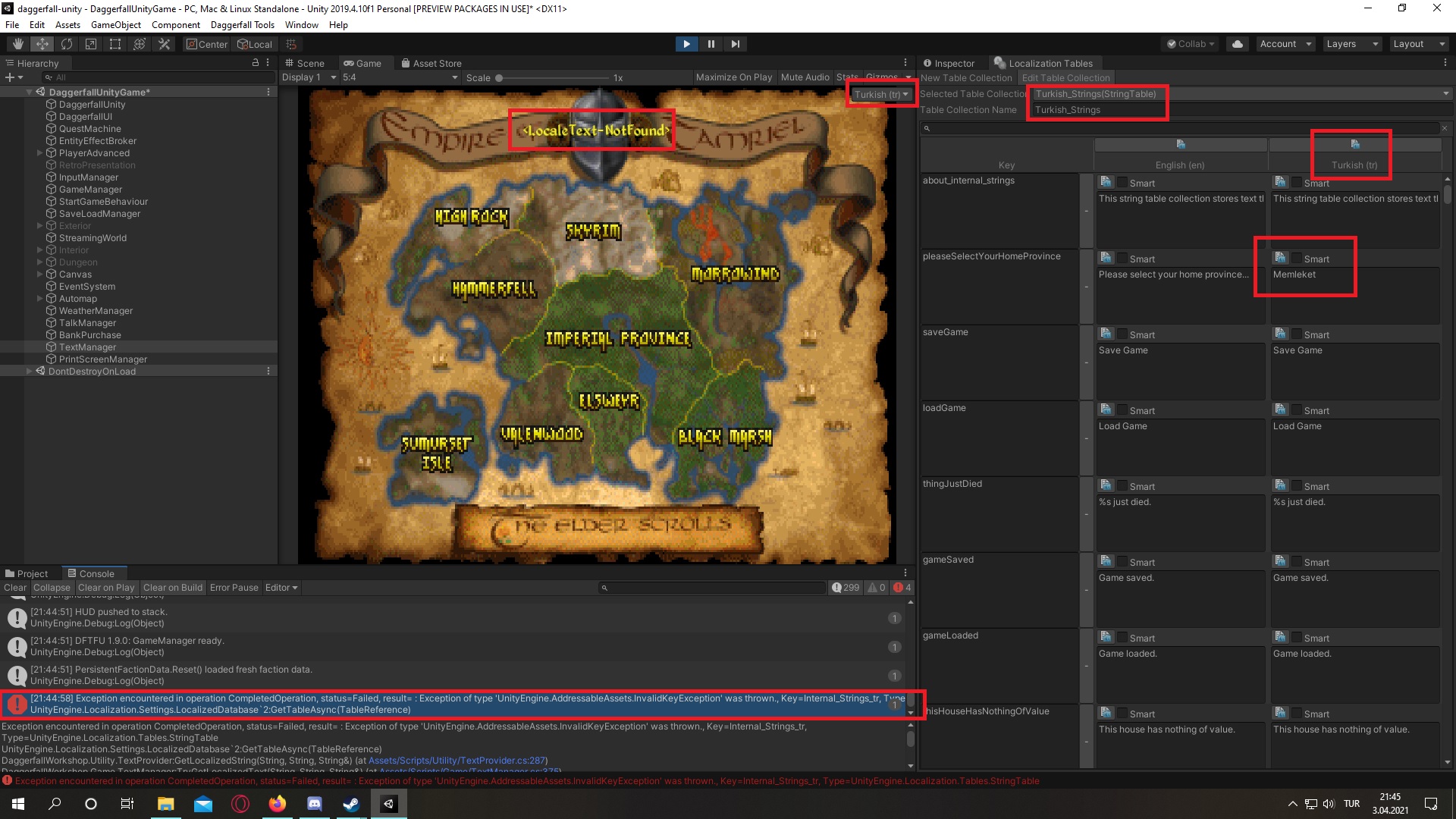1456x819 pixels.
Task: Click the Console Clear button
Action: [15, 588]
